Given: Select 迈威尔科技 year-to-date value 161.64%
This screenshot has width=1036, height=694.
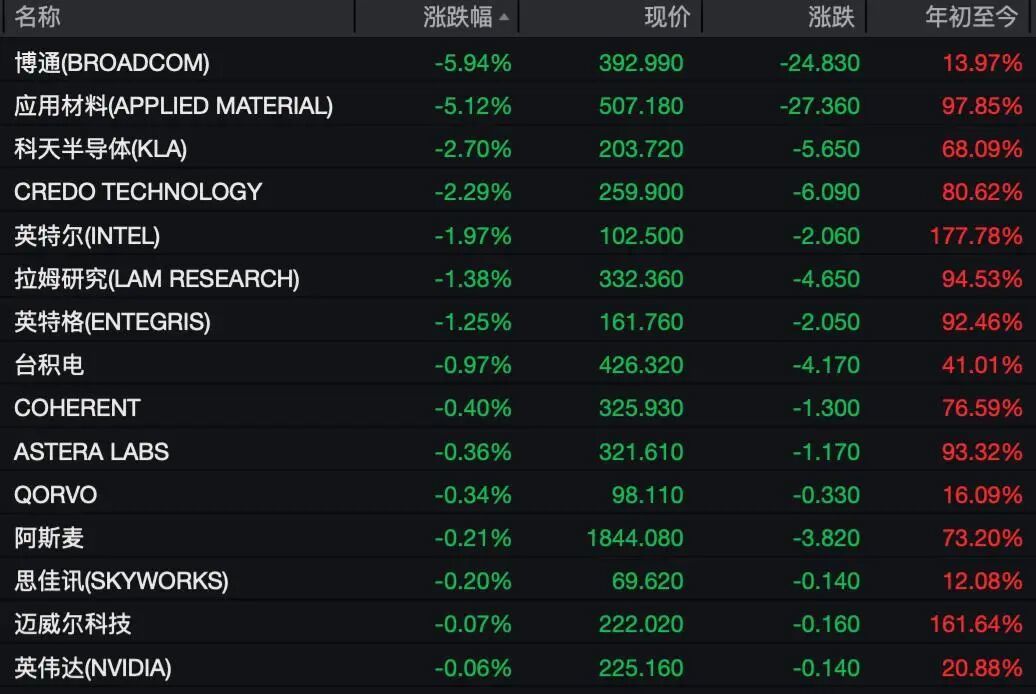Looking at the screenshot, I should pyautogui.click(x=976, y=624).
